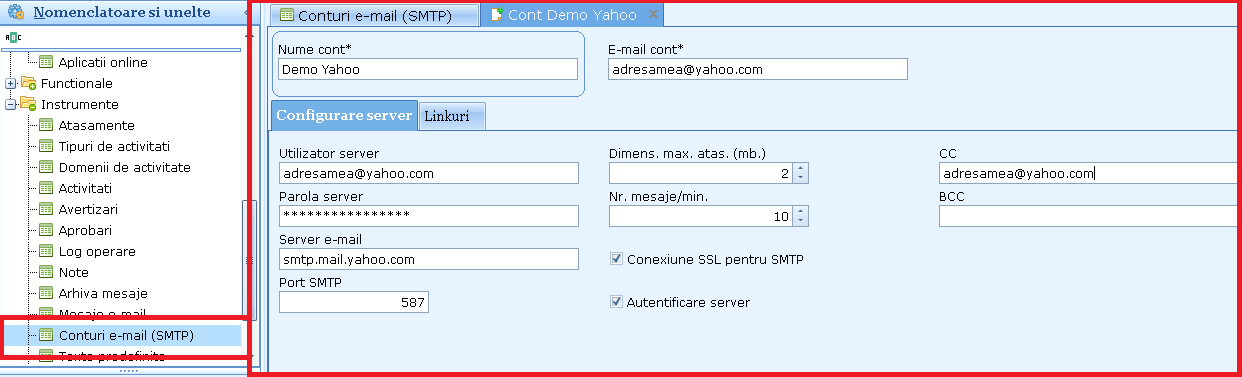The width and height of the screenshot is (1242, 377).
Task: Click the Nr. mesaje/min. number field
Action: pos(701,216)
